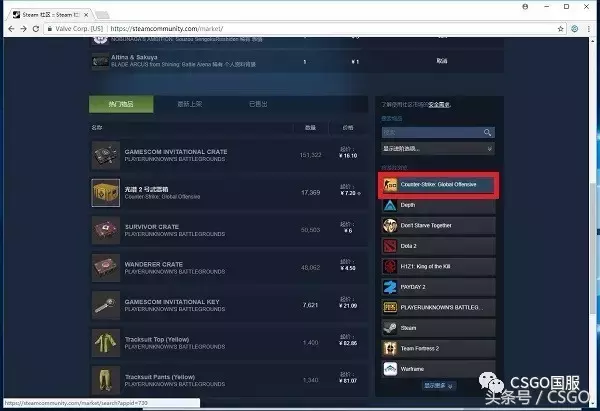Open SURVIVOR CRATE listing title
This screenshot has width=600, height=411.
(152, 227)
